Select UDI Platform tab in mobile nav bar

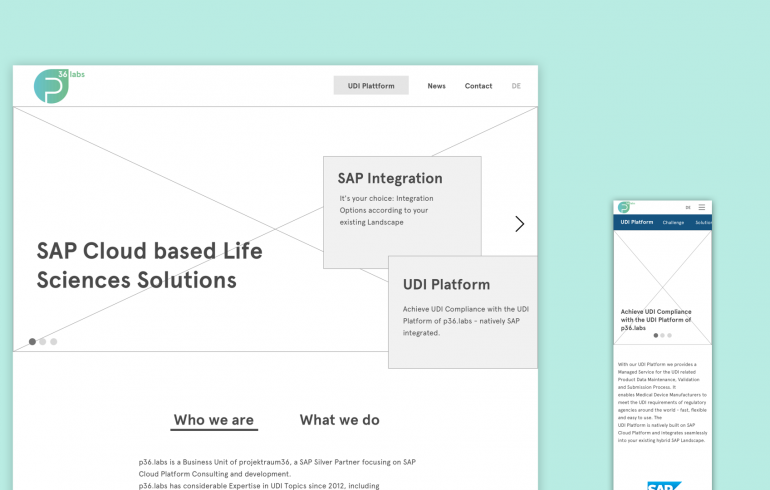click(x=636, y=222)
